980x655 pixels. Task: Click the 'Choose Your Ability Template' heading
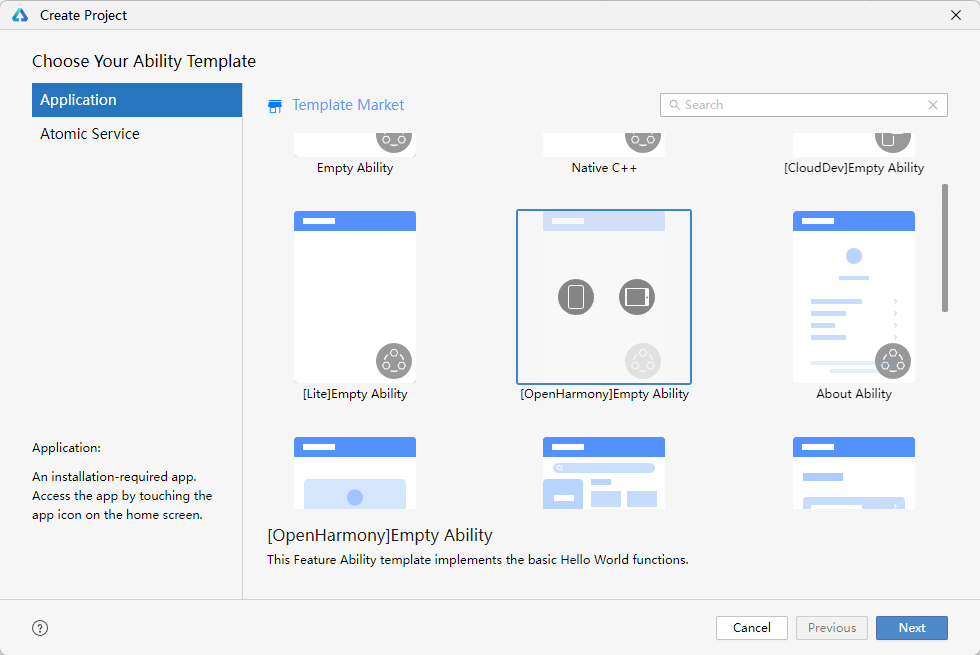(144, 61)
